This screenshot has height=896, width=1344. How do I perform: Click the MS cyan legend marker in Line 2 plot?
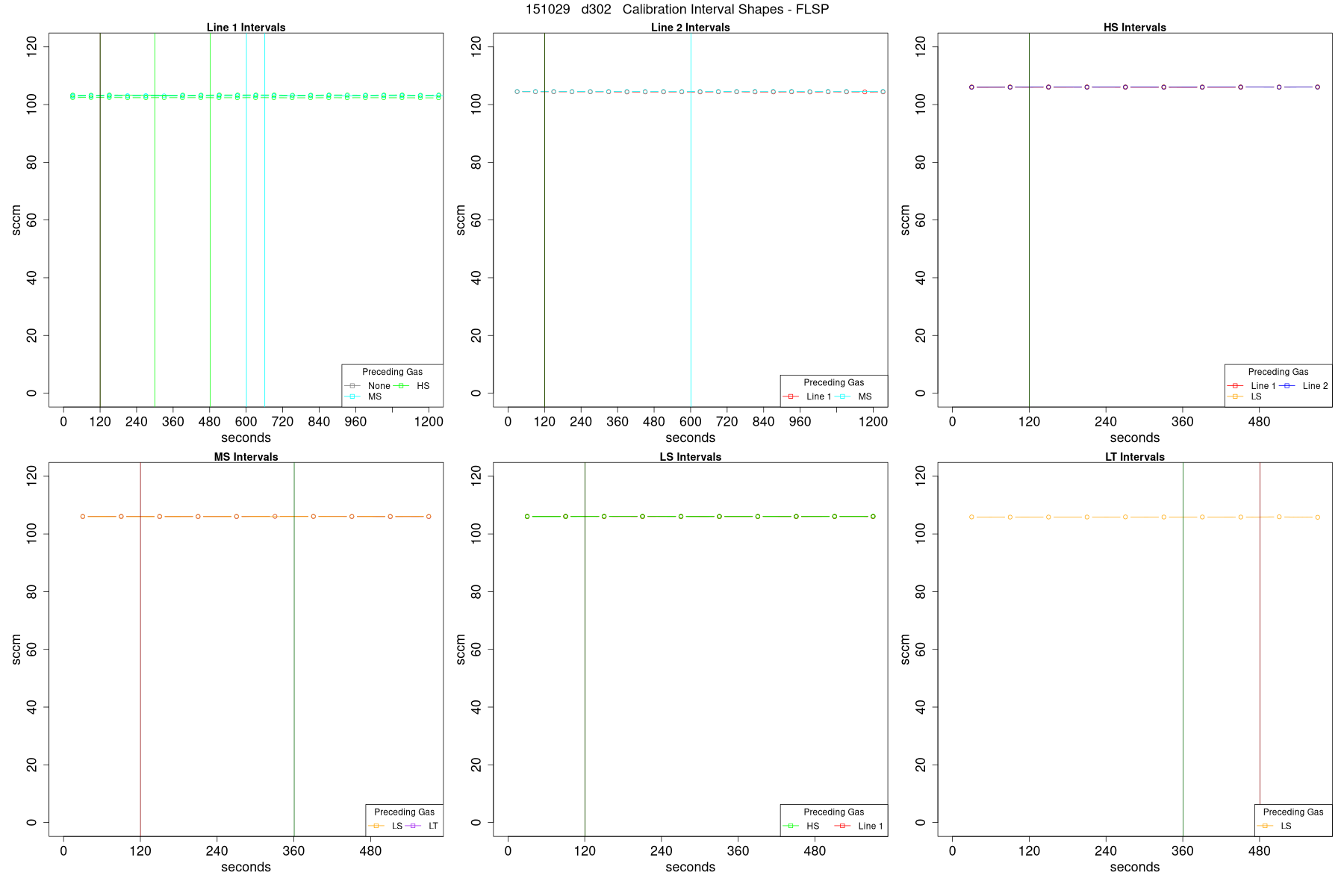click(843, 396)
